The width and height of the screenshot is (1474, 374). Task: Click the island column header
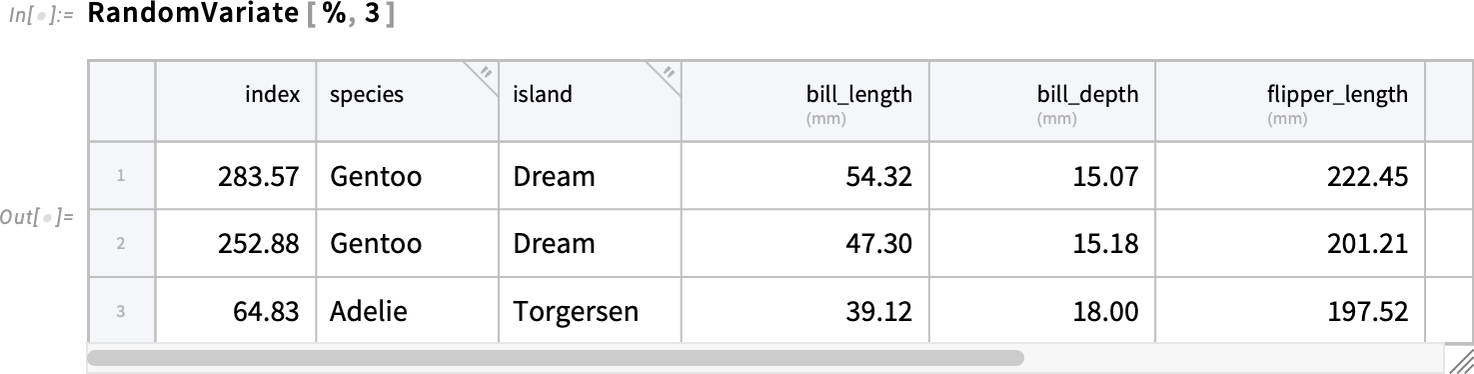(x=589, y=102)
